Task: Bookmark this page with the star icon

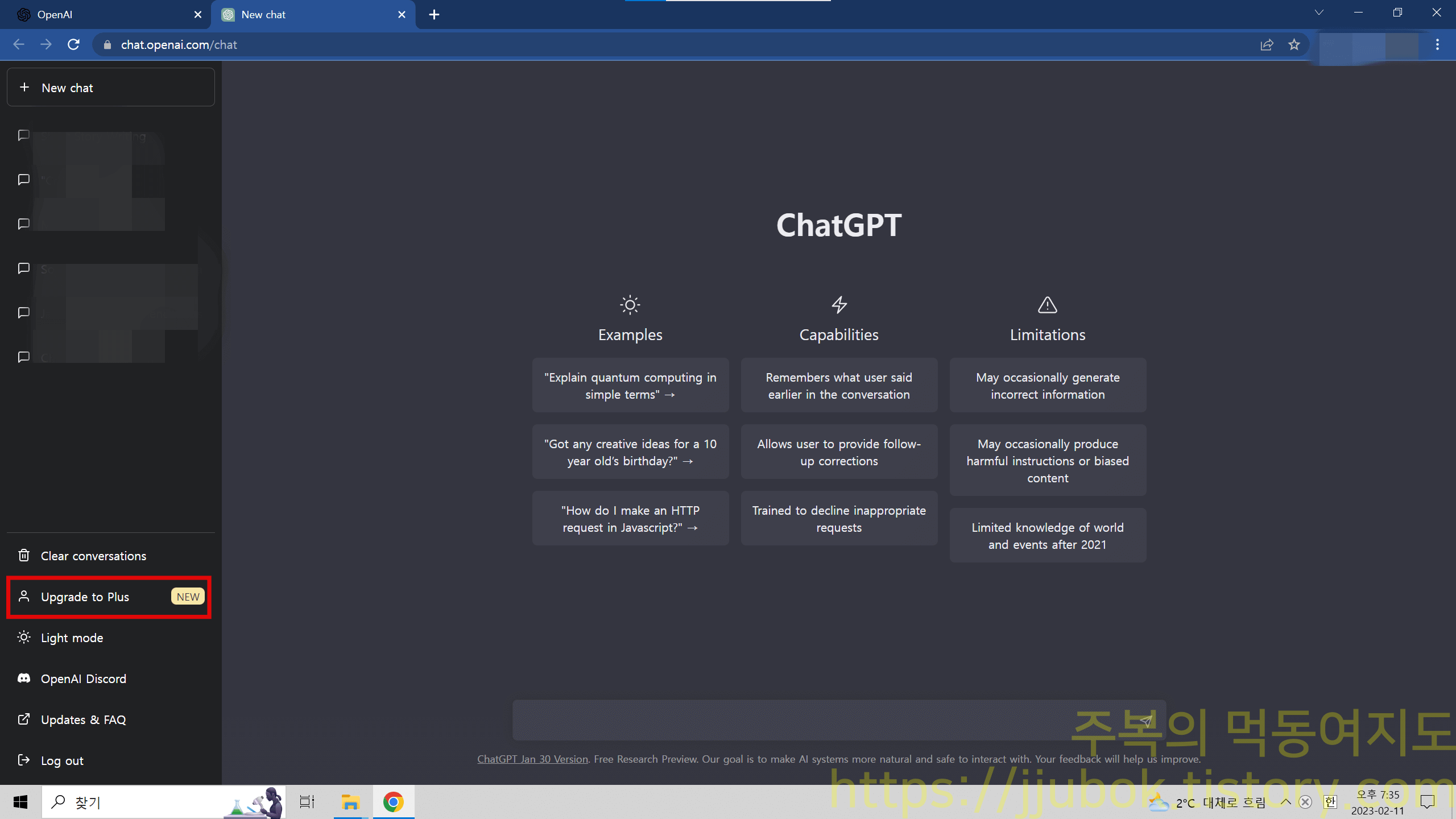Action: click(x=1294, y=44)
